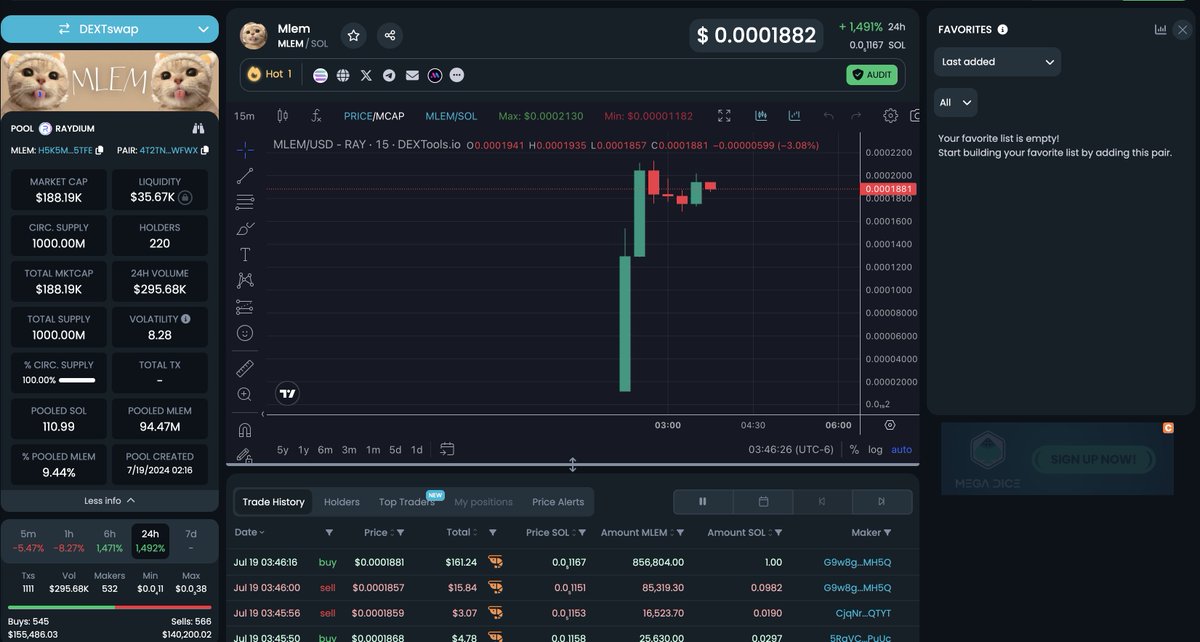Select the Fibonacci retracement tool

click(245, 202)
